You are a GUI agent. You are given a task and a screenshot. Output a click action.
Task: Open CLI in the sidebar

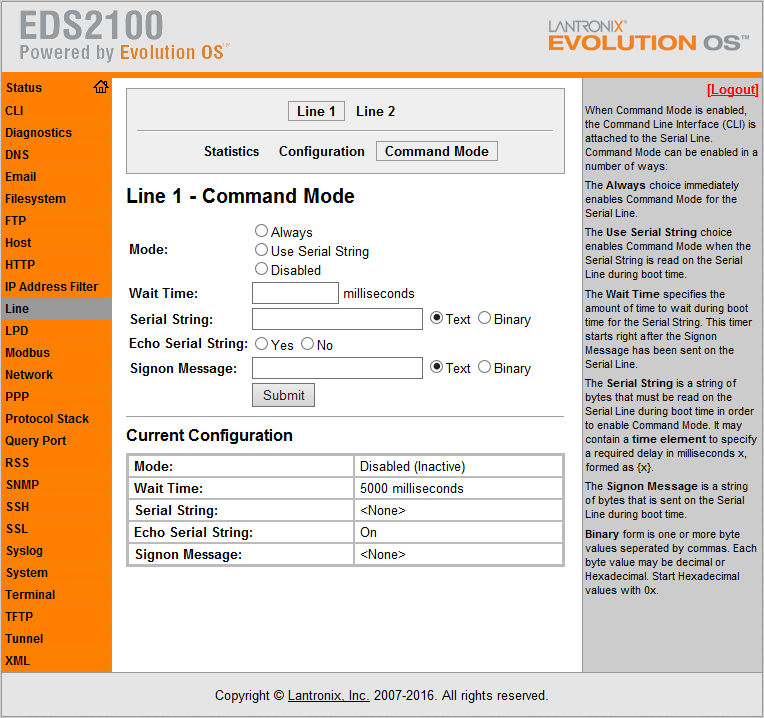tap(57, 111)
